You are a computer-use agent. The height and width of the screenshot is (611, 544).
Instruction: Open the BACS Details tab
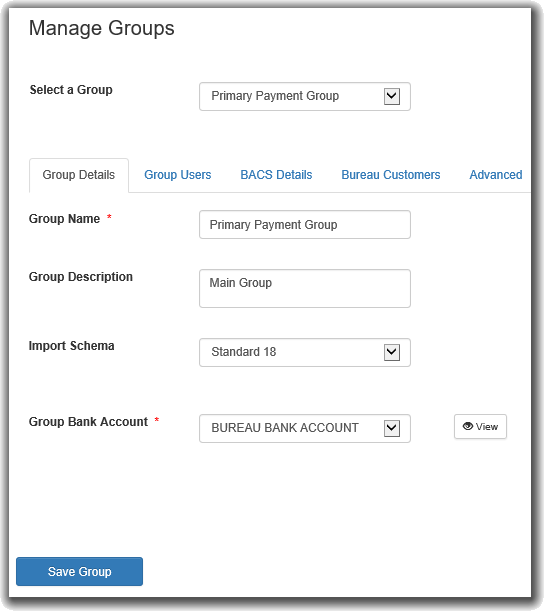[x=276, y=175]
